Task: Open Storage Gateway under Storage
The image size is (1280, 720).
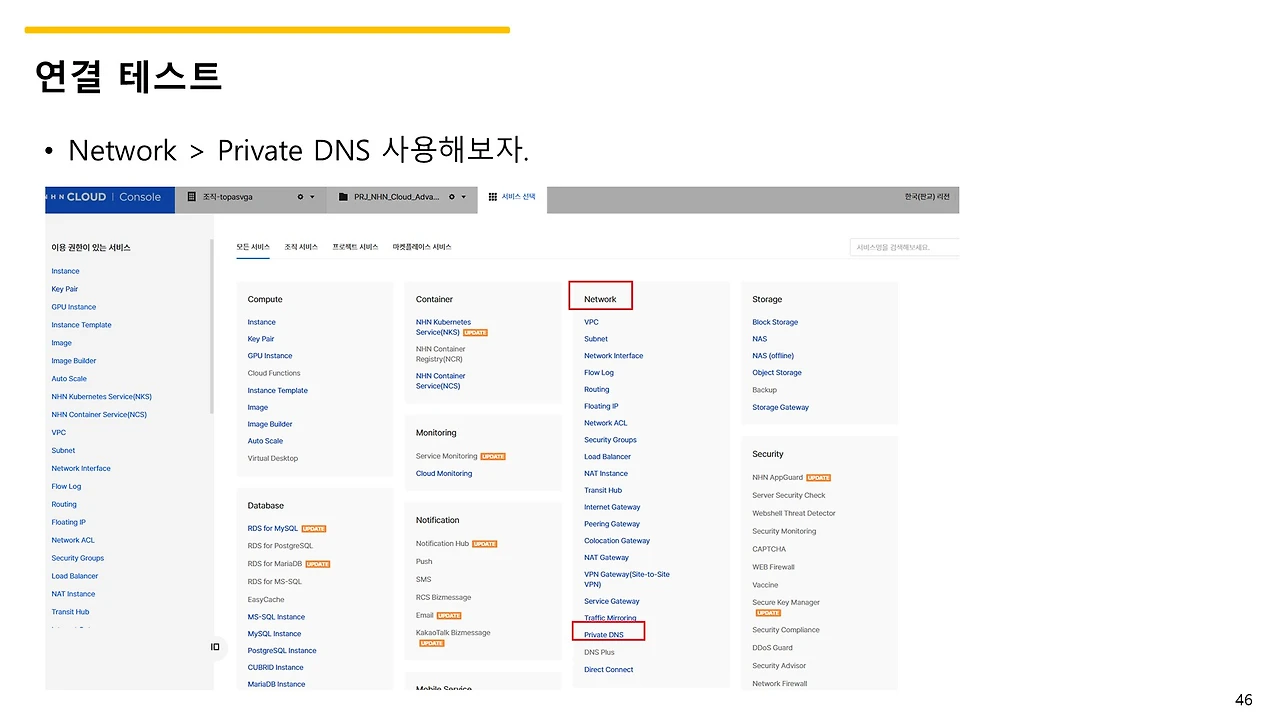Action: point(781,408)
